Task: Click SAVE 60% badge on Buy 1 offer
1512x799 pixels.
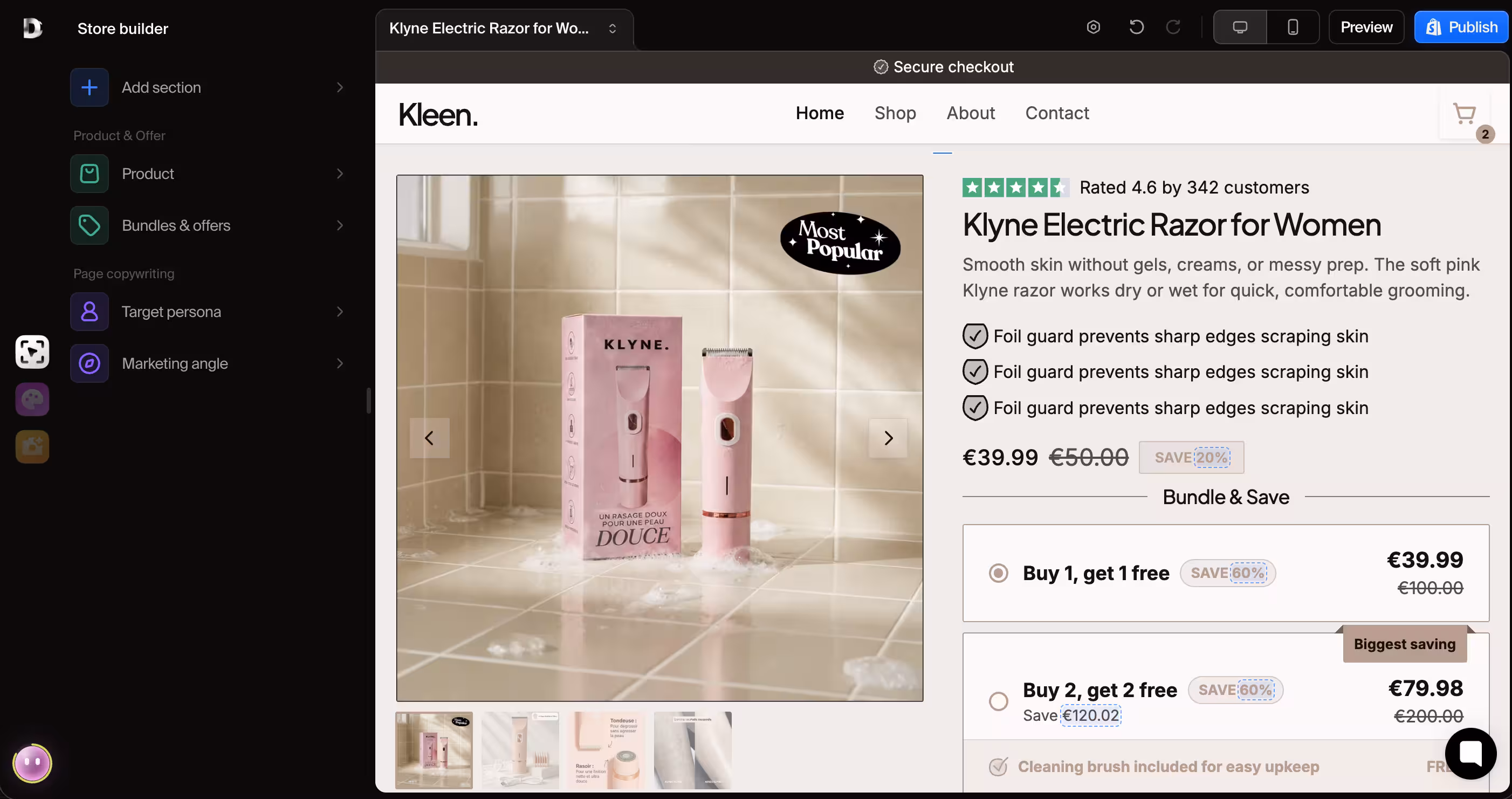Action: click(1227, 573)
